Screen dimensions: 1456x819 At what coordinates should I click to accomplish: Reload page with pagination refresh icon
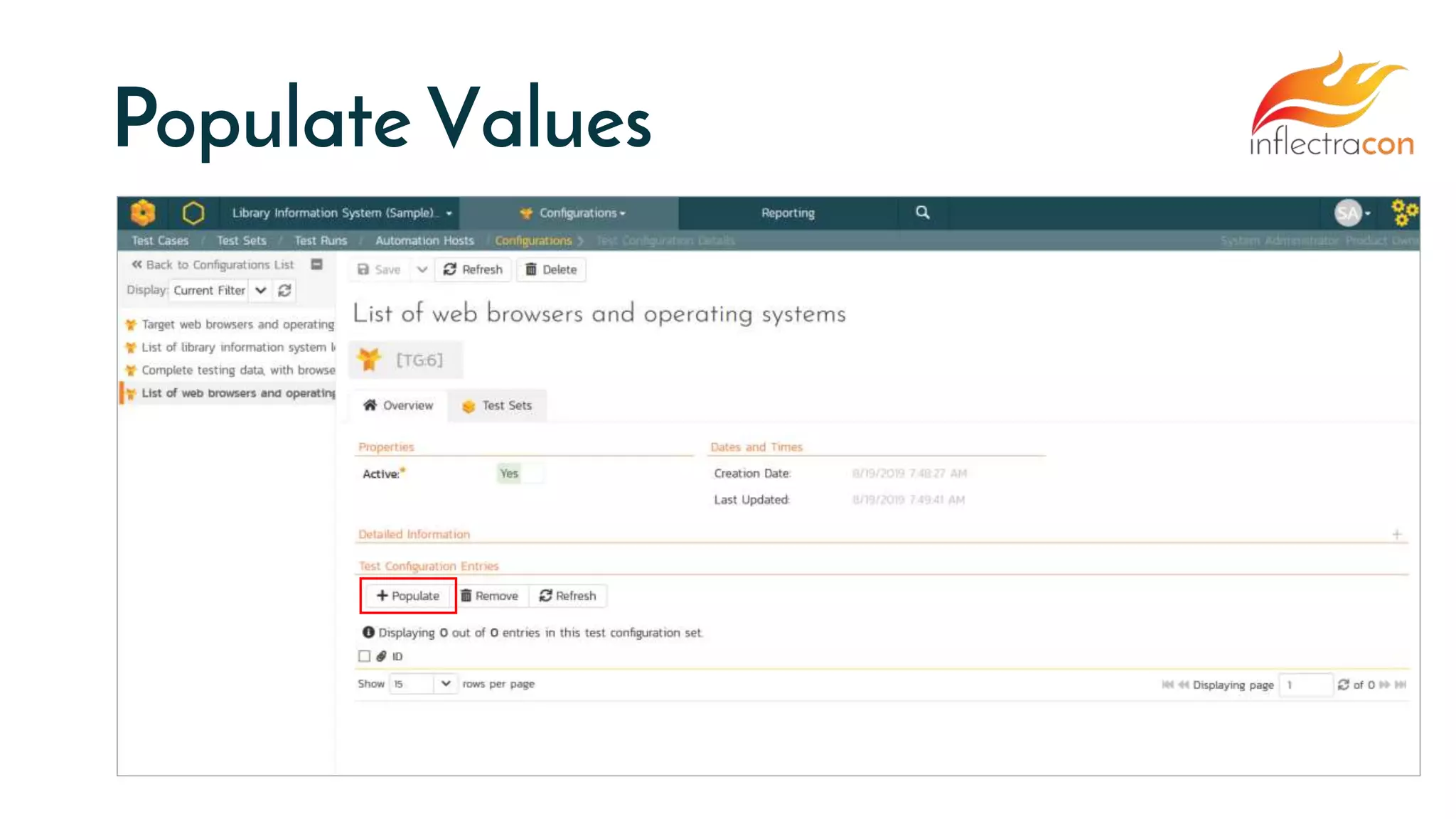click(x=1343, y=685)
